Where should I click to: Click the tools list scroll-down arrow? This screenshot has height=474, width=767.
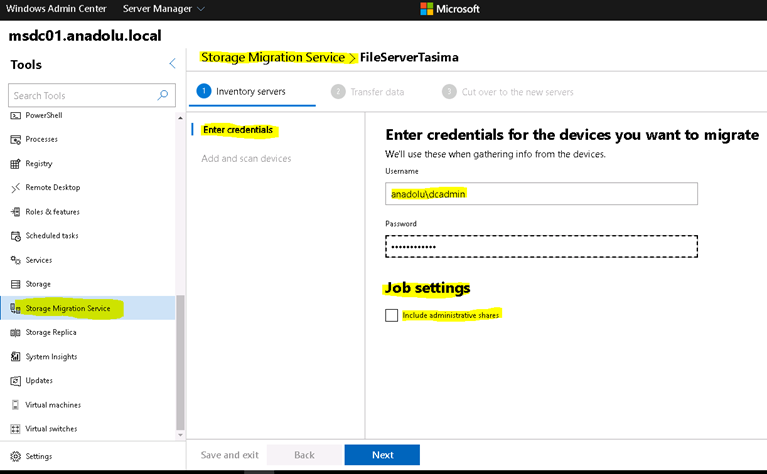(180, 435)
